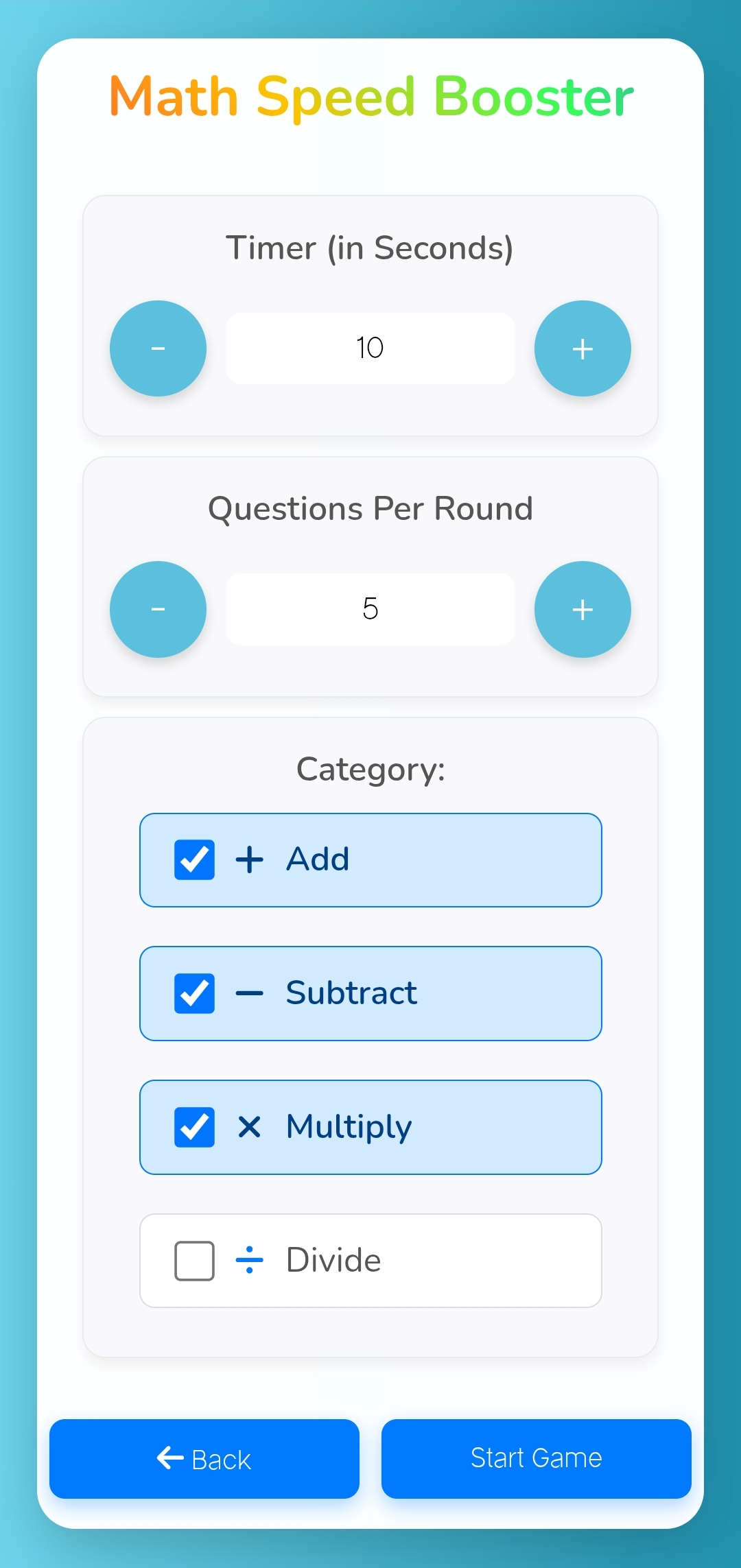Click the questions count field showing 5

(370, 609)
